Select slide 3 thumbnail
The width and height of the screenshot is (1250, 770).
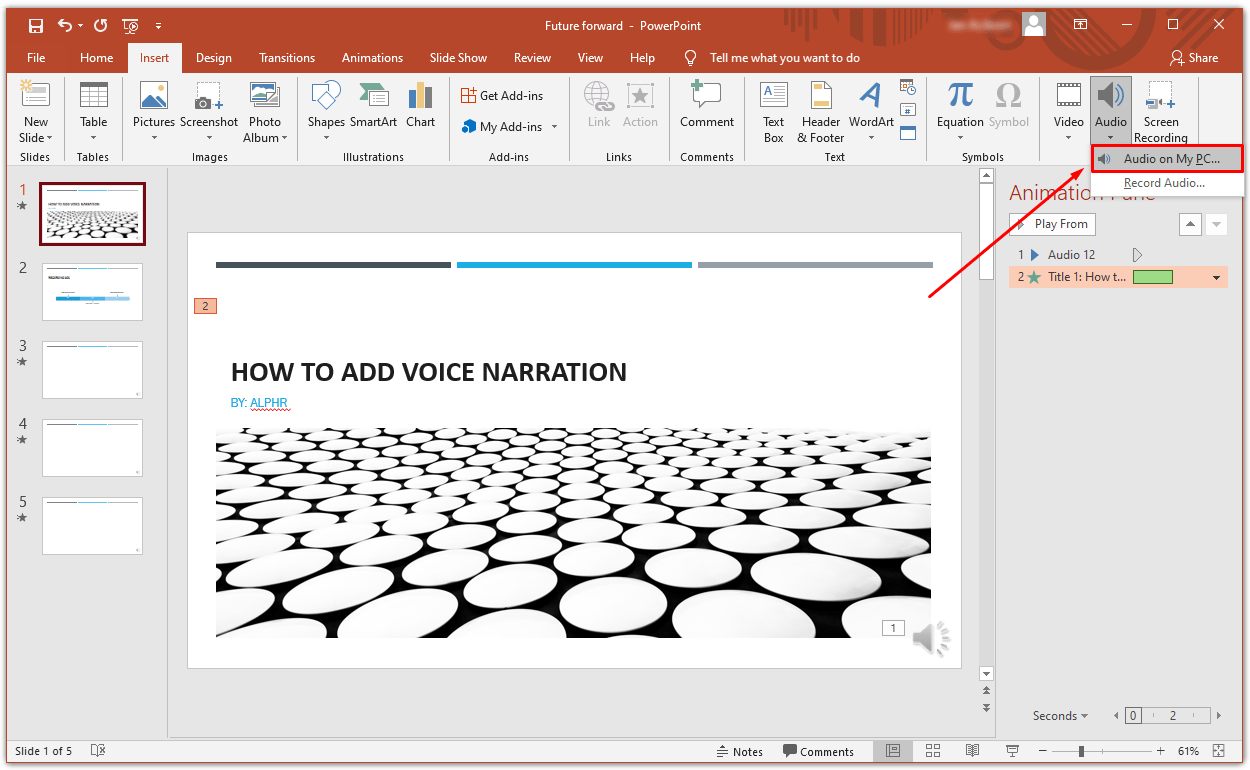(x=92, y=370)
